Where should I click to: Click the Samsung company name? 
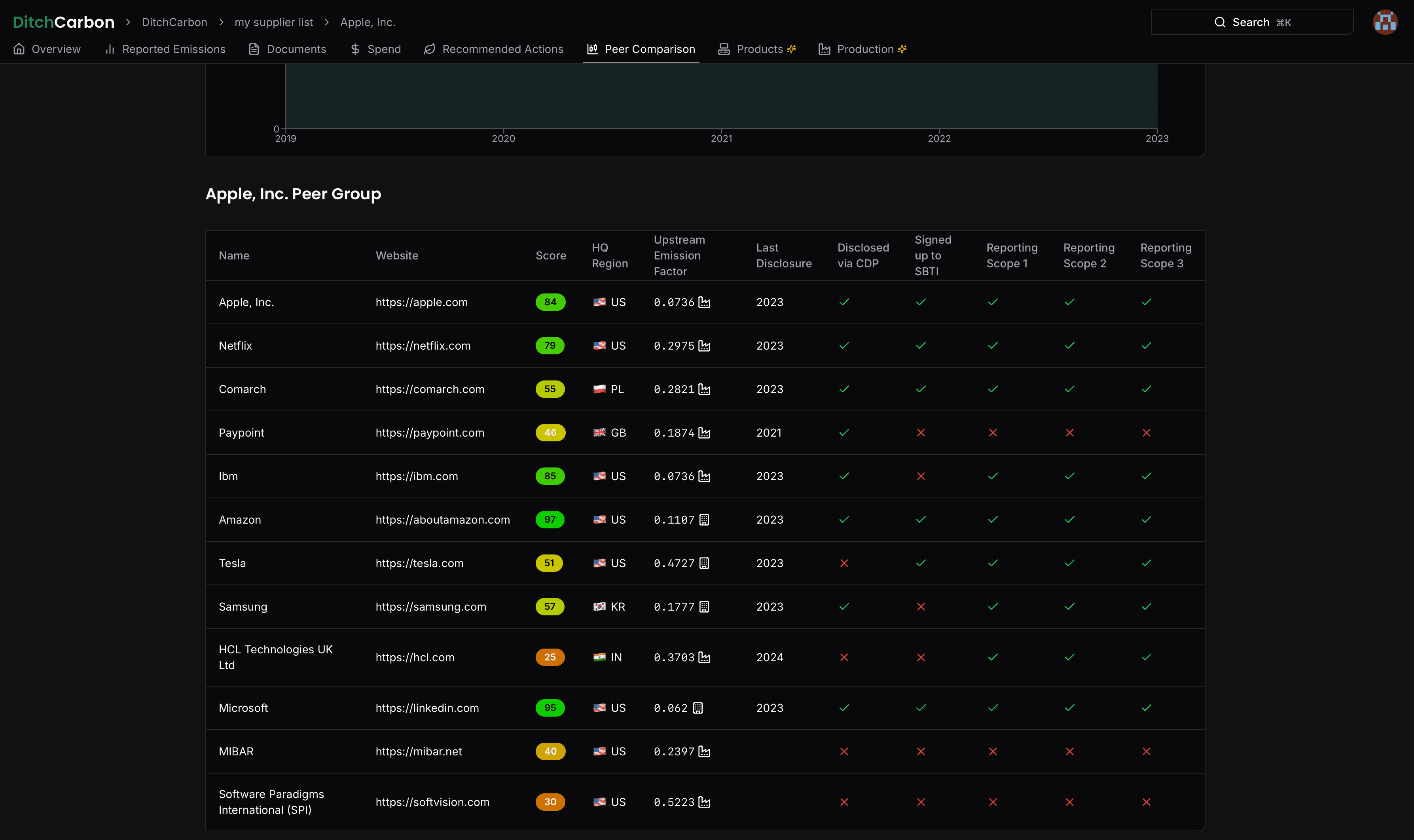243,607
